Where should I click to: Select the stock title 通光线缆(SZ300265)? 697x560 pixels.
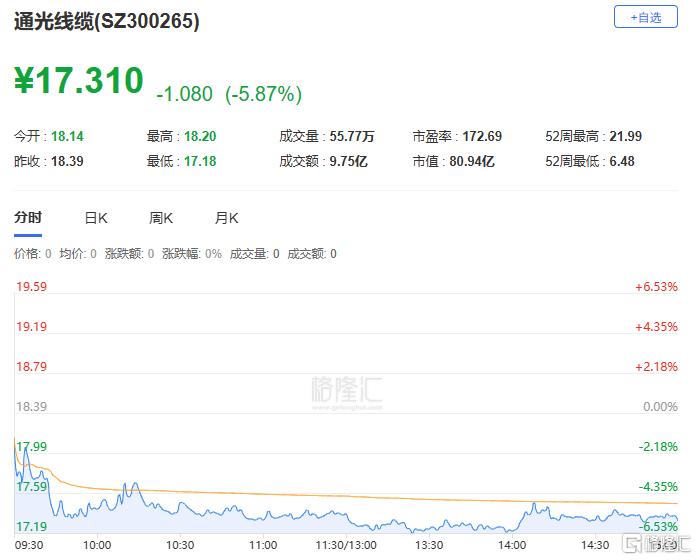click(107, 21)
